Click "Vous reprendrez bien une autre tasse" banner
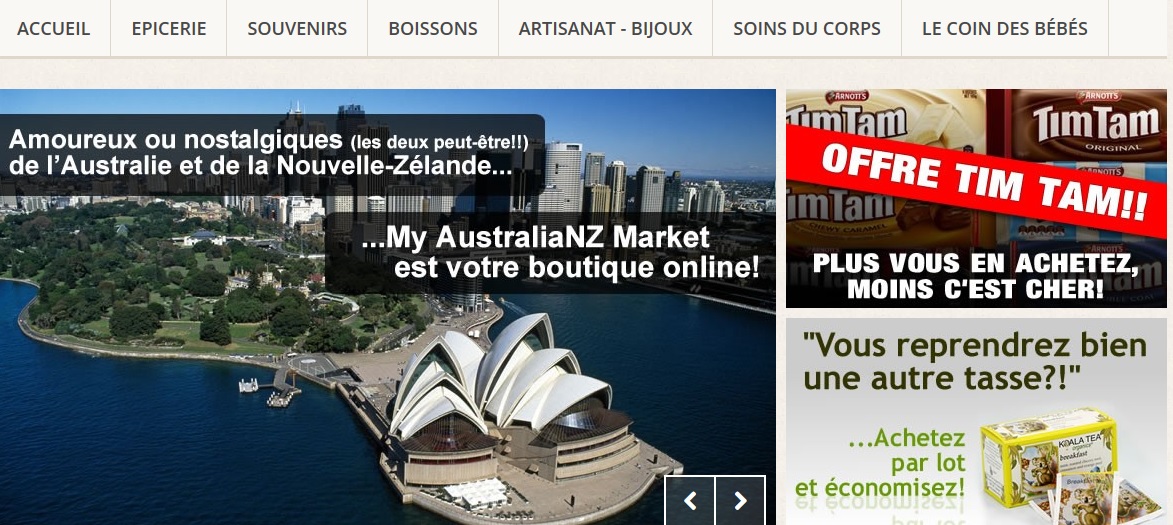Viewport: 1173px width, 525px height. click(975, 361)
